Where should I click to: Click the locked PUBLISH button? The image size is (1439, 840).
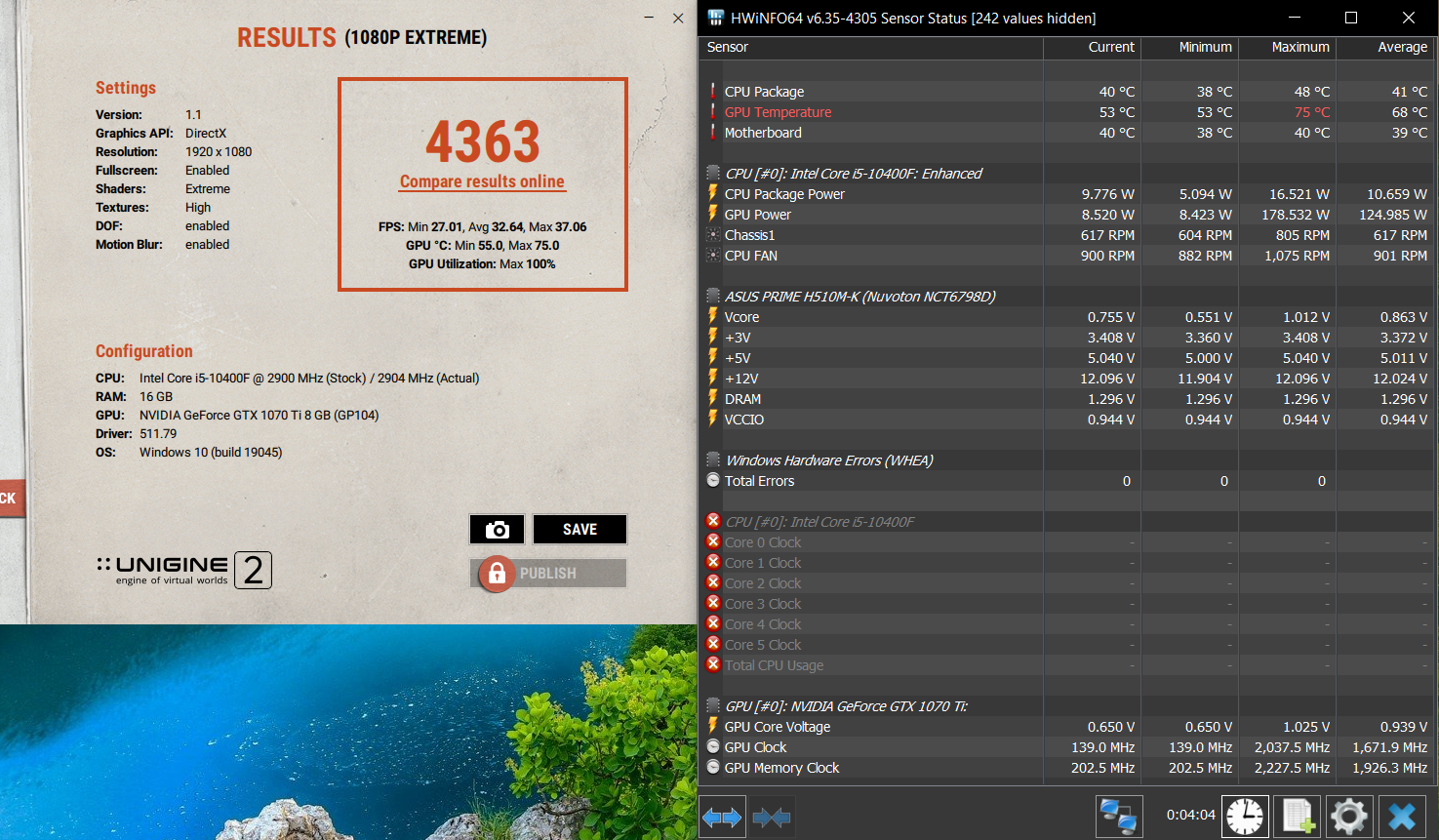[548, 574]
